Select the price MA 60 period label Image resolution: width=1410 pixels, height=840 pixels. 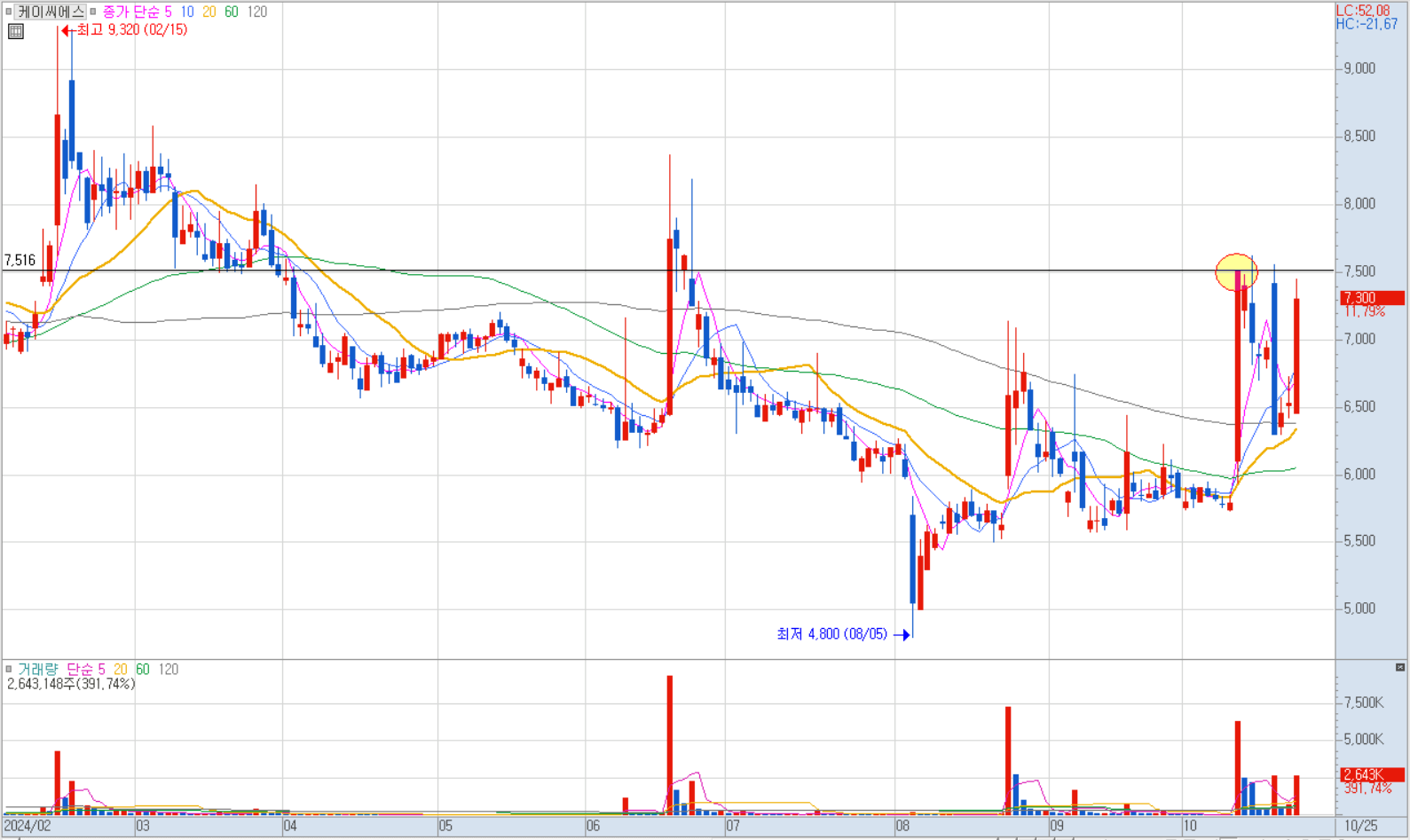232,12
